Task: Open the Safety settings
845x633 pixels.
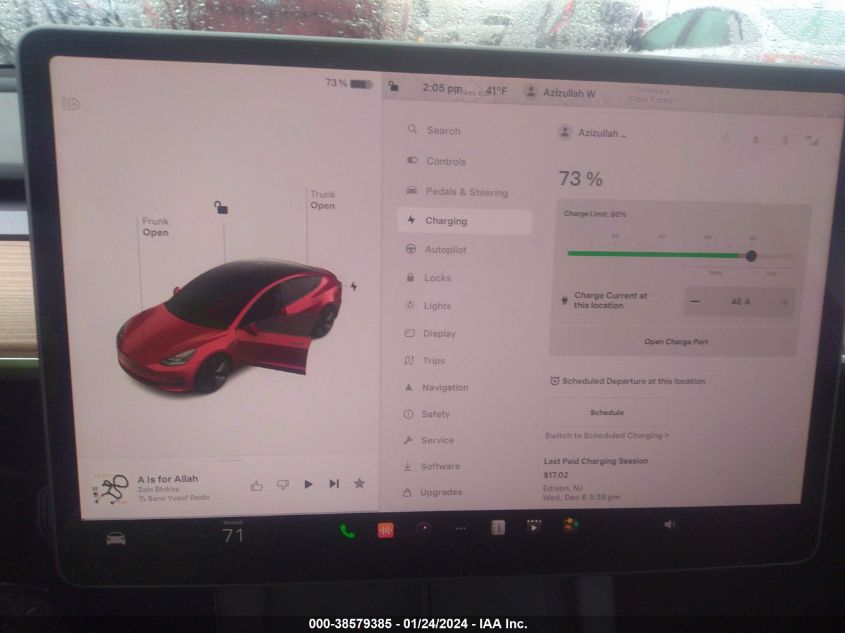Action: (x=426, y=414)
